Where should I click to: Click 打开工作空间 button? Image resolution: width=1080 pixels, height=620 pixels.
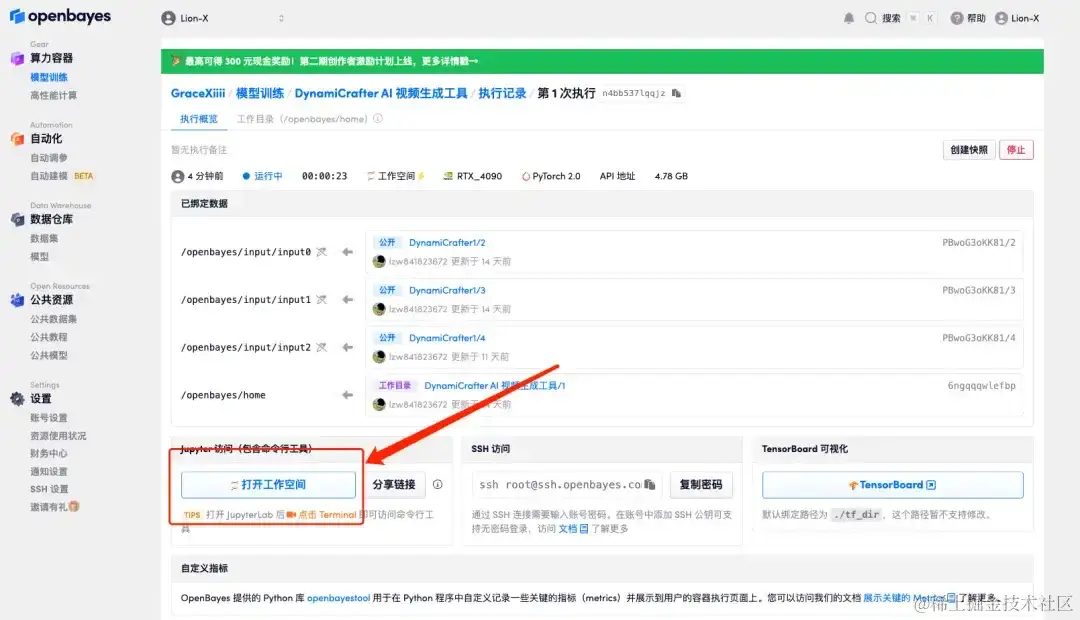[x=268, y=485]
